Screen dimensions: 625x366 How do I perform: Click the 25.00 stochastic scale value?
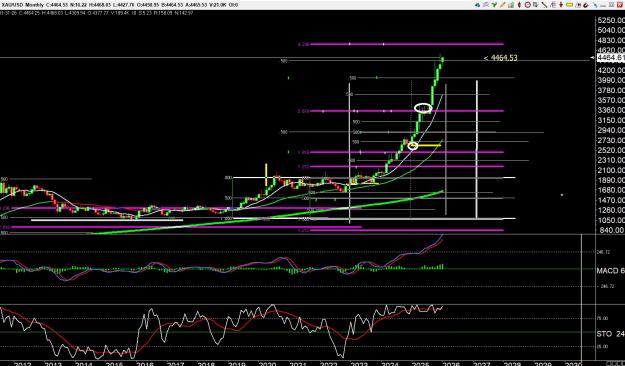point(602,347)
